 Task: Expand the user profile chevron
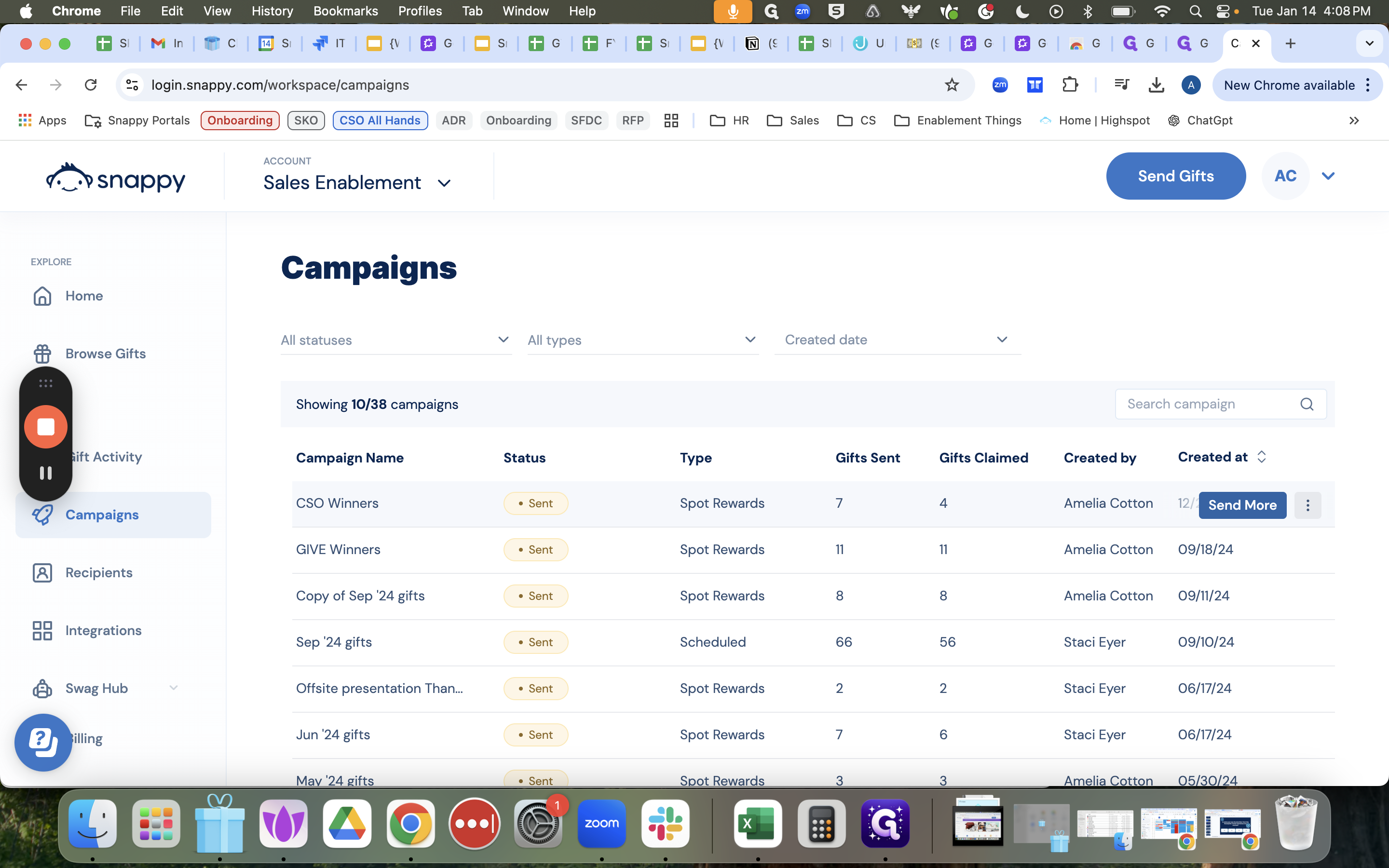click(x=1328, y=176)
